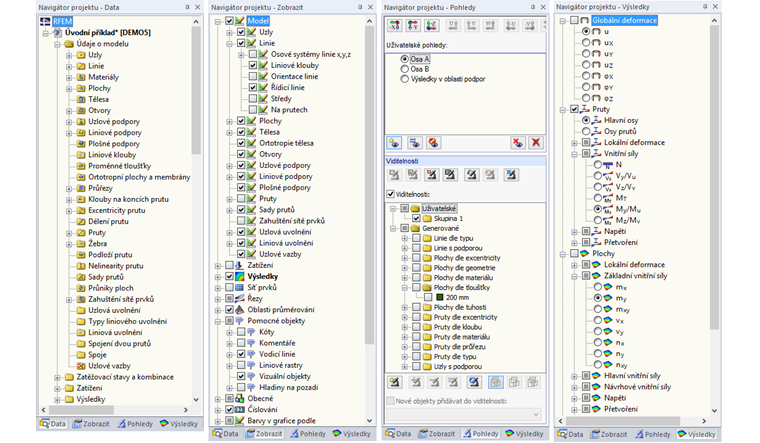Click the third icon in the Viditelnosti toolbar

[431, 174]
